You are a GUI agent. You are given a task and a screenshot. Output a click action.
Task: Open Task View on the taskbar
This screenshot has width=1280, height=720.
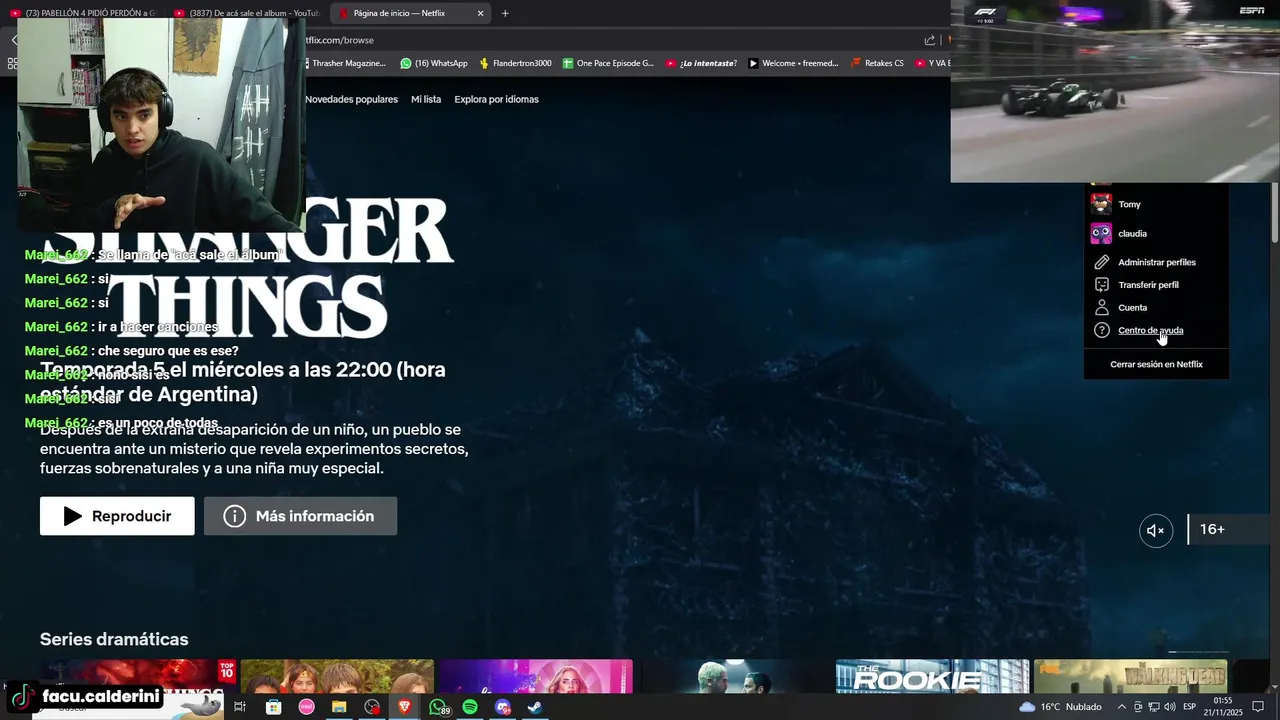click(x=240, y=707)
